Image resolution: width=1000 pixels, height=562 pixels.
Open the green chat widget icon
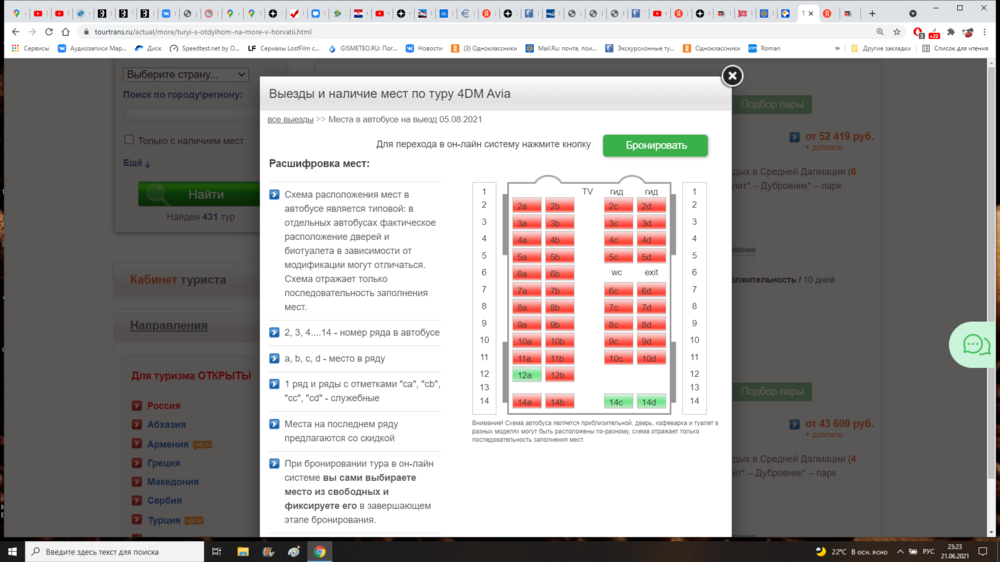pos(975,345)
